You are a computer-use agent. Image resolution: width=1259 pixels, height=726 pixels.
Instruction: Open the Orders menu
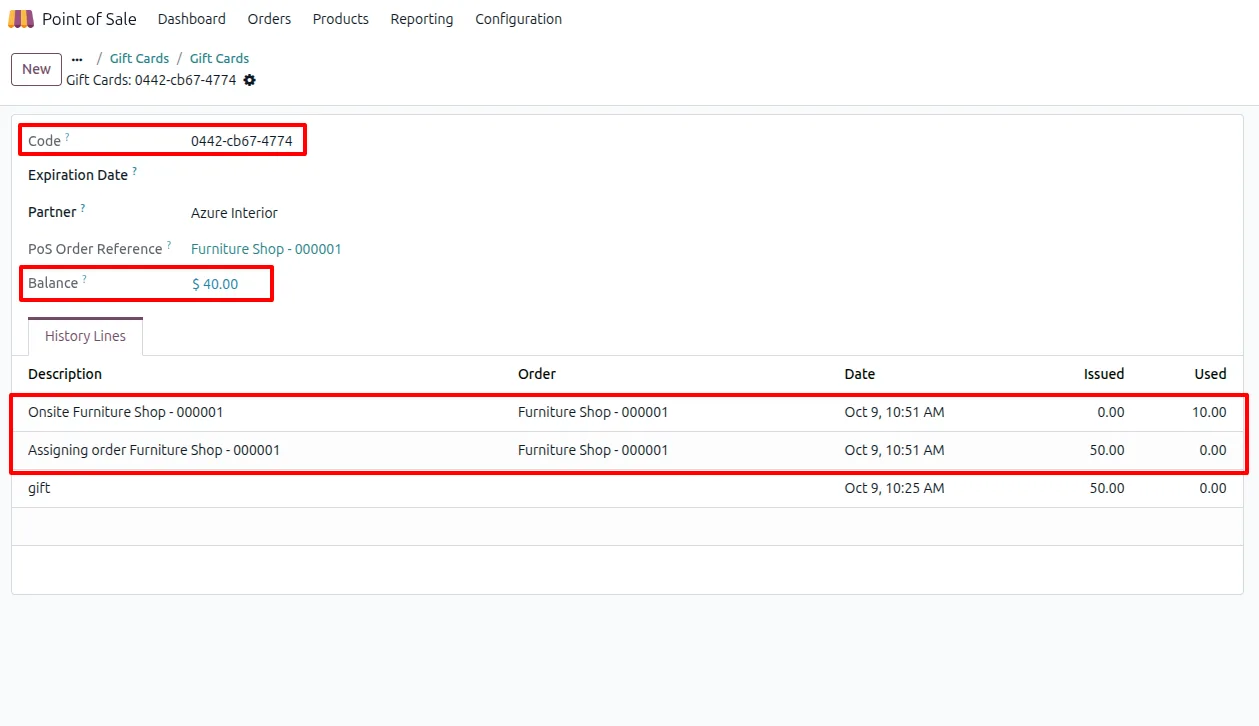pyautogui.click(x=269, y=19)
